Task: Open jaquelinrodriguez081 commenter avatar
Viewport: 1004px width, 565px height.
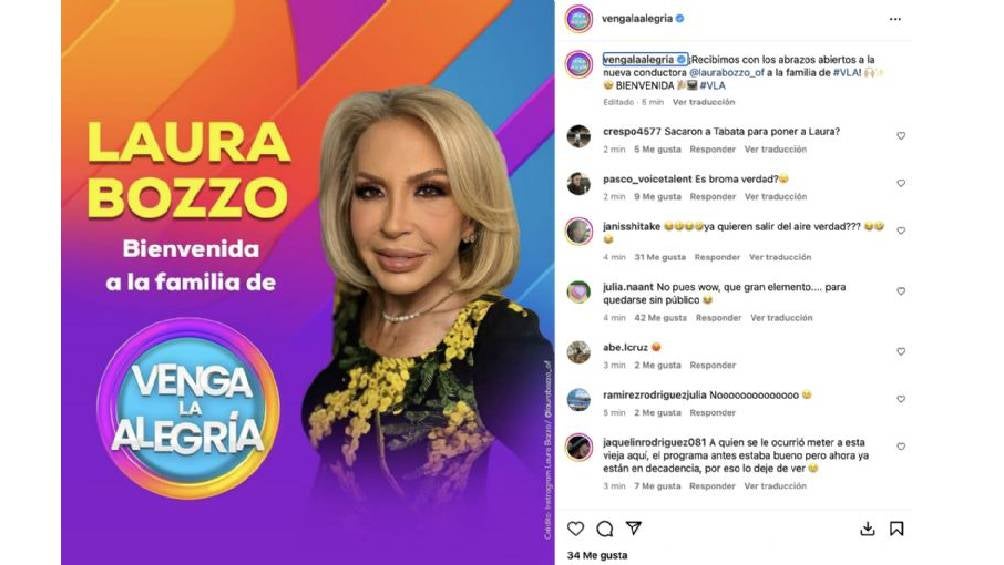Action: click(579, 447)
